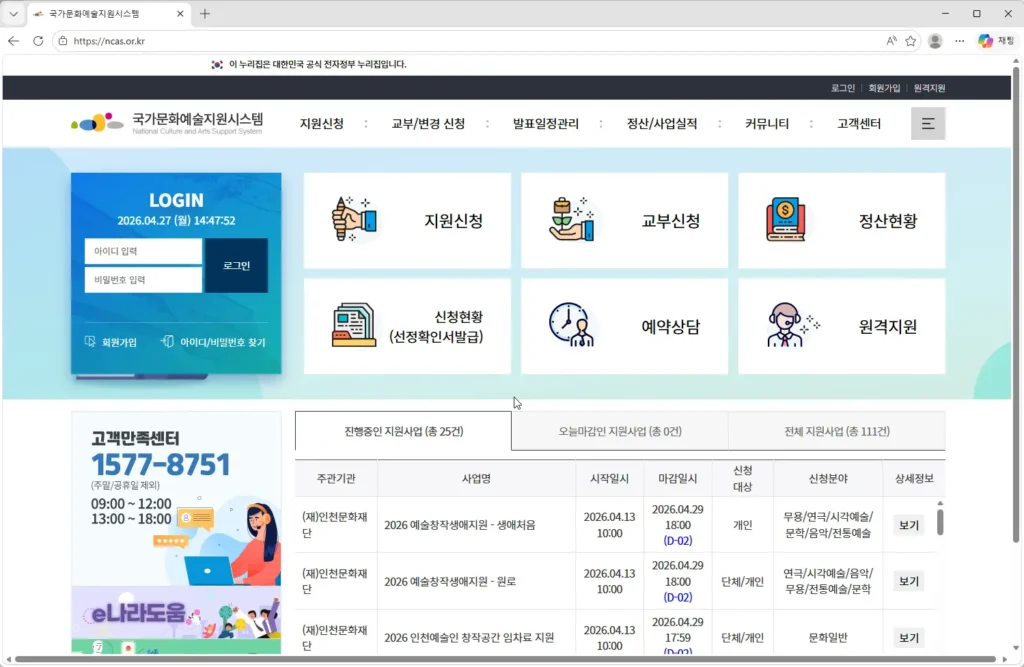Open the 교부/변경 신청 navigation menu
Image resolution: width=1024 pixels, height=667 pixels.
[x=428, y=123]
